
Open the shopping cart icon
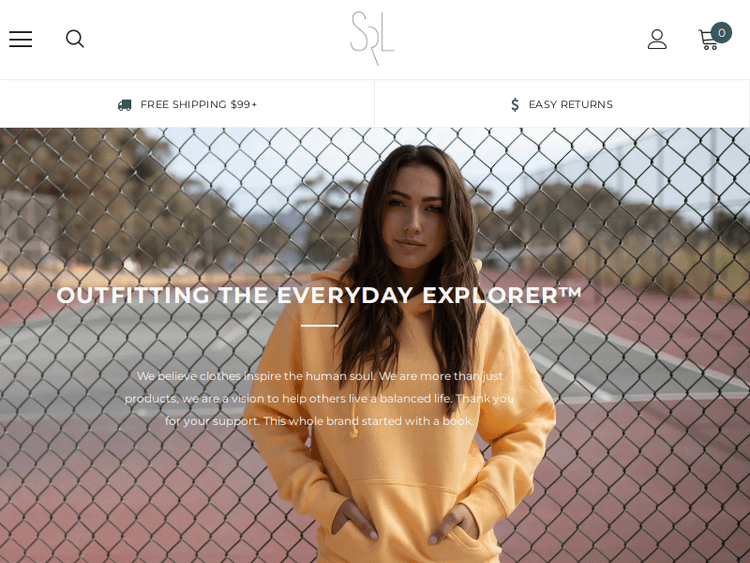pos(708,40)
